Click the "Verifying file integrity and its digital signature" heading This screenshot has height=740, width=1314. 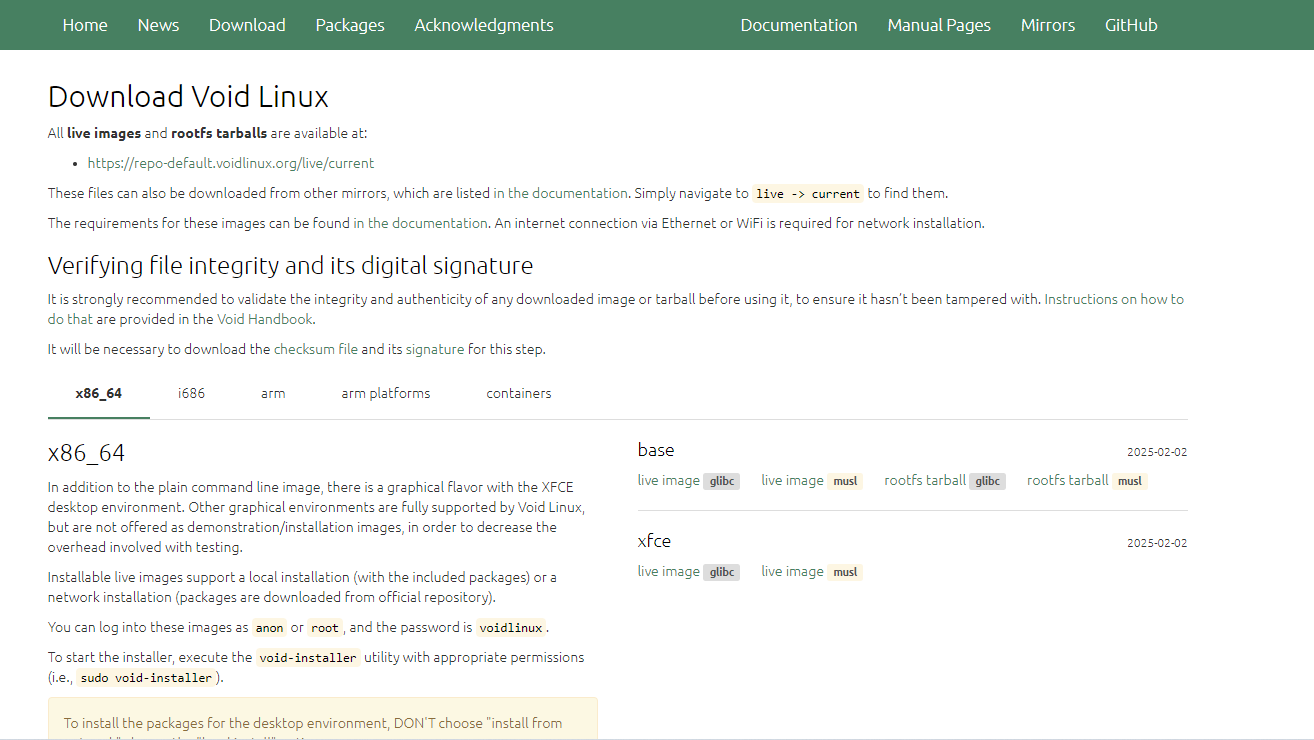coord(290,265)
